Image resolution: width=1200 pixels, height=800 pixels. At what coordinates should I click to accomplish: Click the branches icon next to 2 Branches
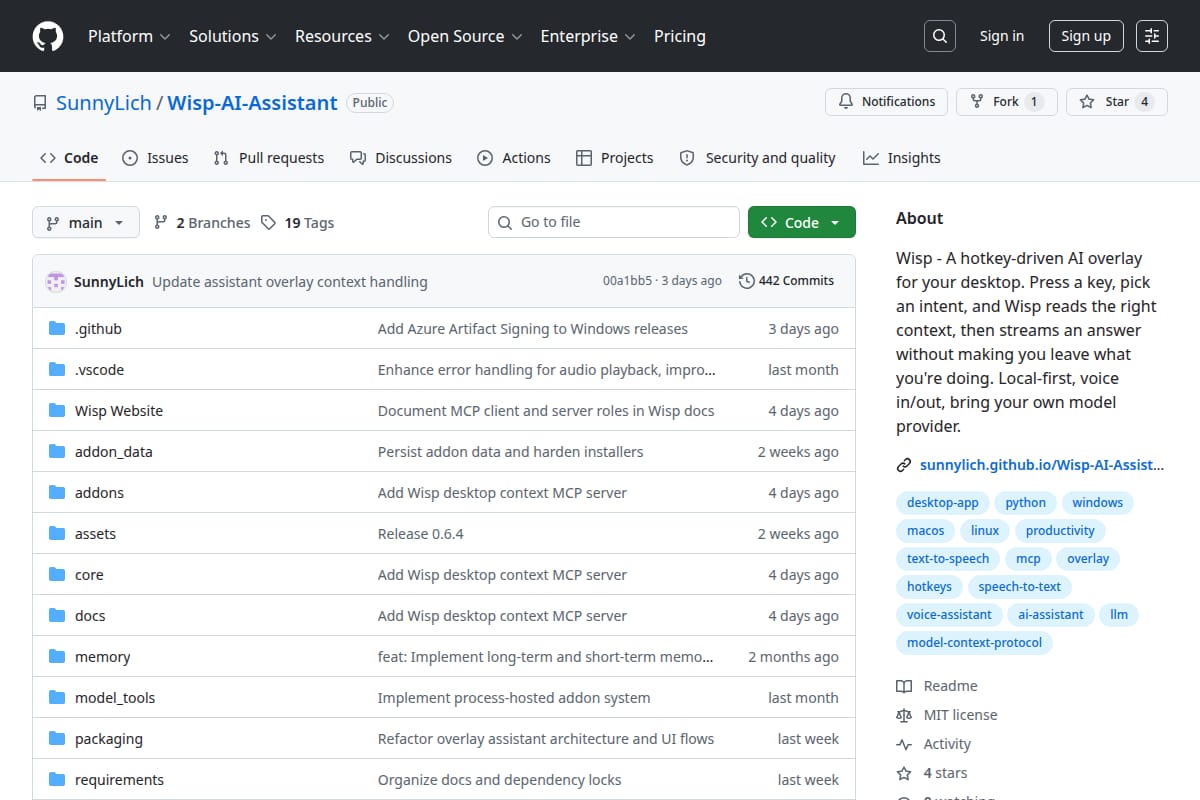pyautogui.click(x=160, y=223)
